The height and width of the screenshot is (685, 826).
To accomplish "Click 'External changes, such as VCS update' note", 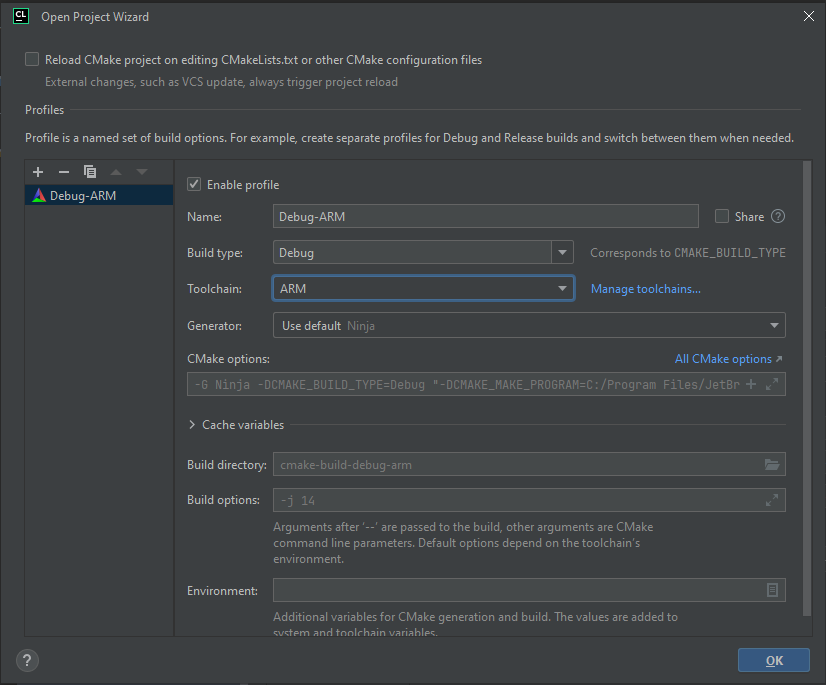I will pyautogui.click(x=221, y=82).
